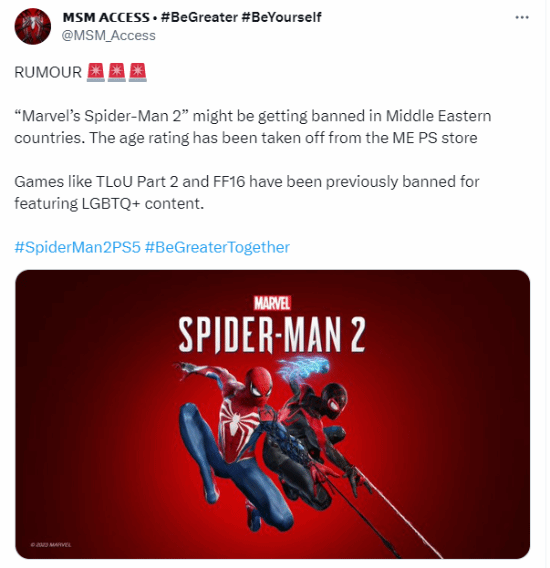The image size is (550, 568).
Task: Open the #SpiderMan2PS5 hashtag
Action: click(77, 247)
